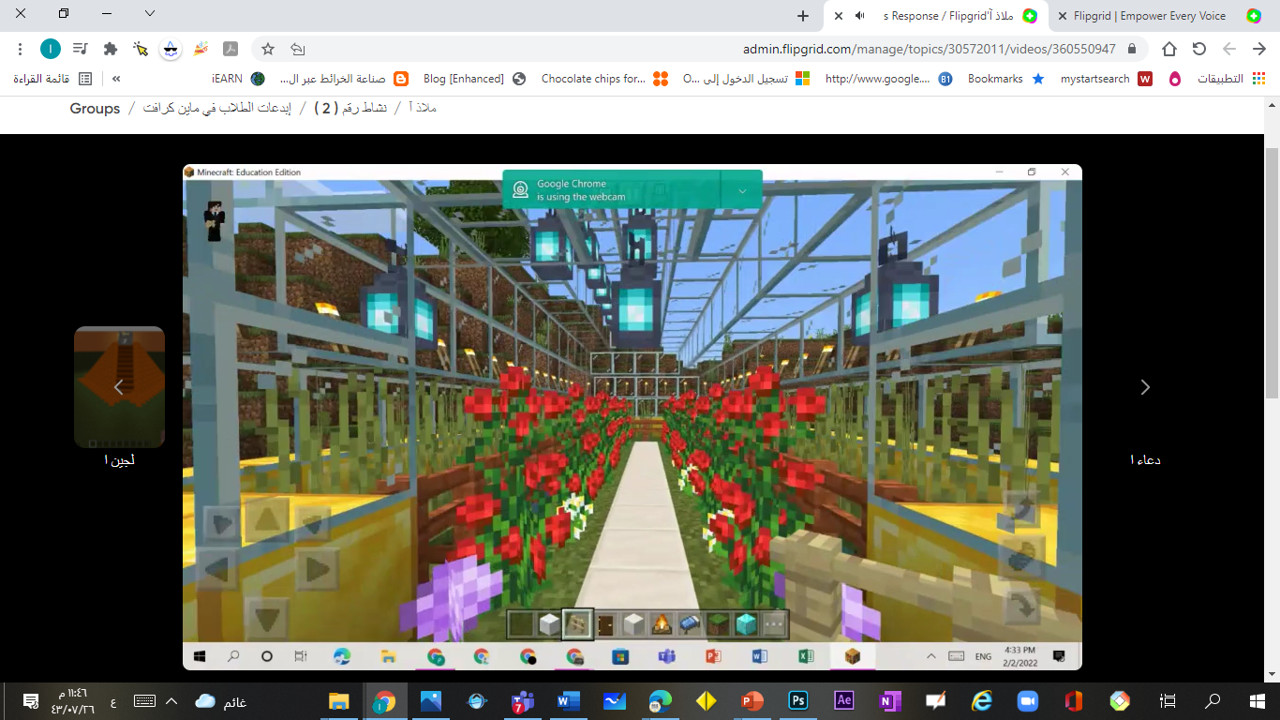This screenshot has height=720, width=1280.
Task: Open OneNote from the taskbar
Action: (x=889, y=701)
